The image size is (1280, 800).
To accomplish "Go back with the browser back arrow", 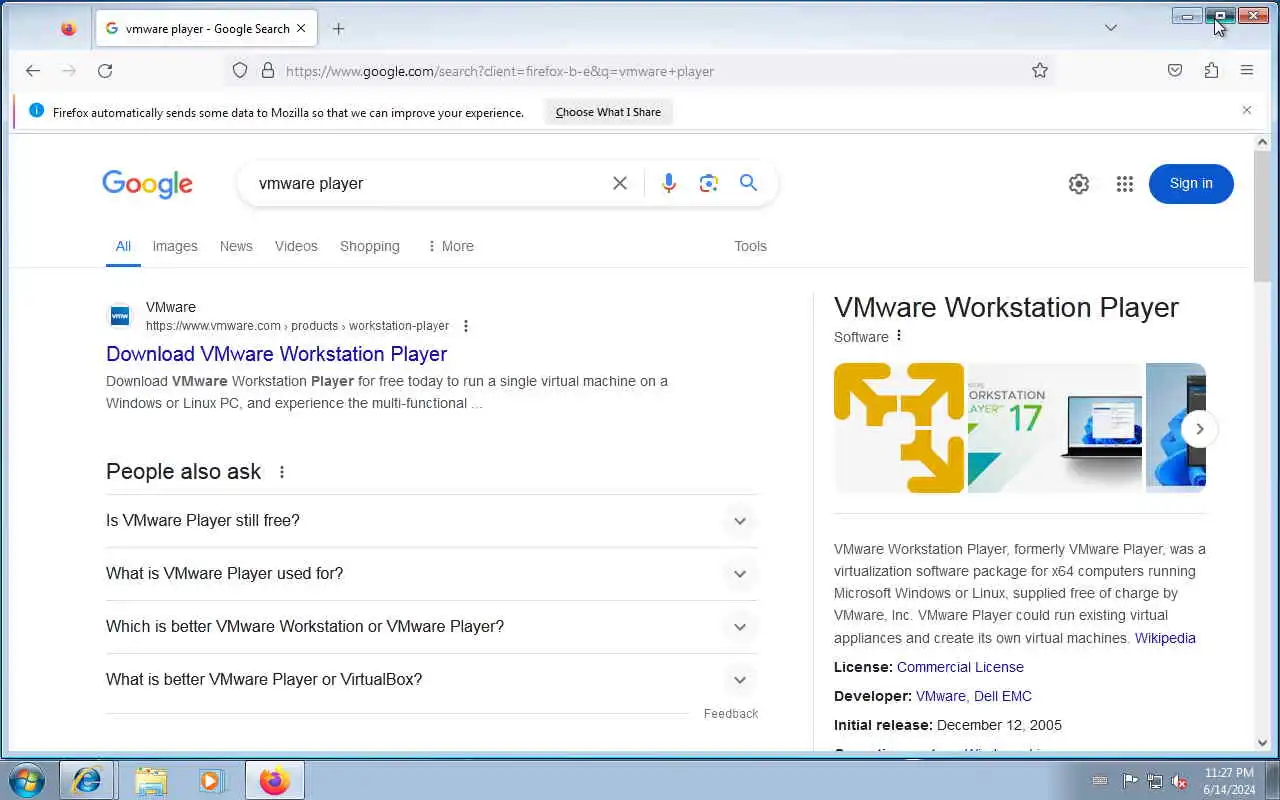I will point(33,70).
